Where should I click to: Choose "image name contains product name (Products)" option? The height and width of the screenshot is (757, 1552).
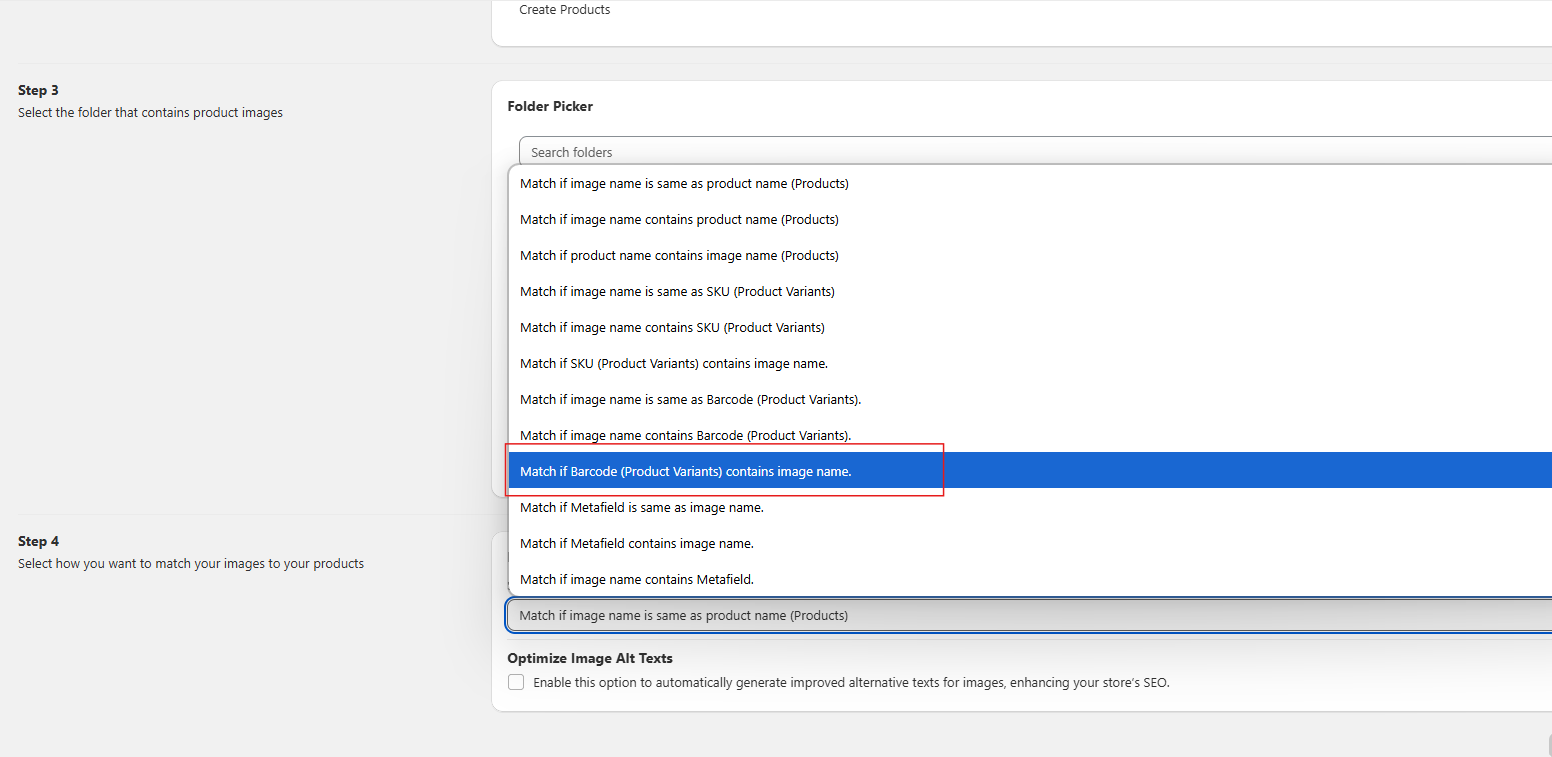point(679,220)
